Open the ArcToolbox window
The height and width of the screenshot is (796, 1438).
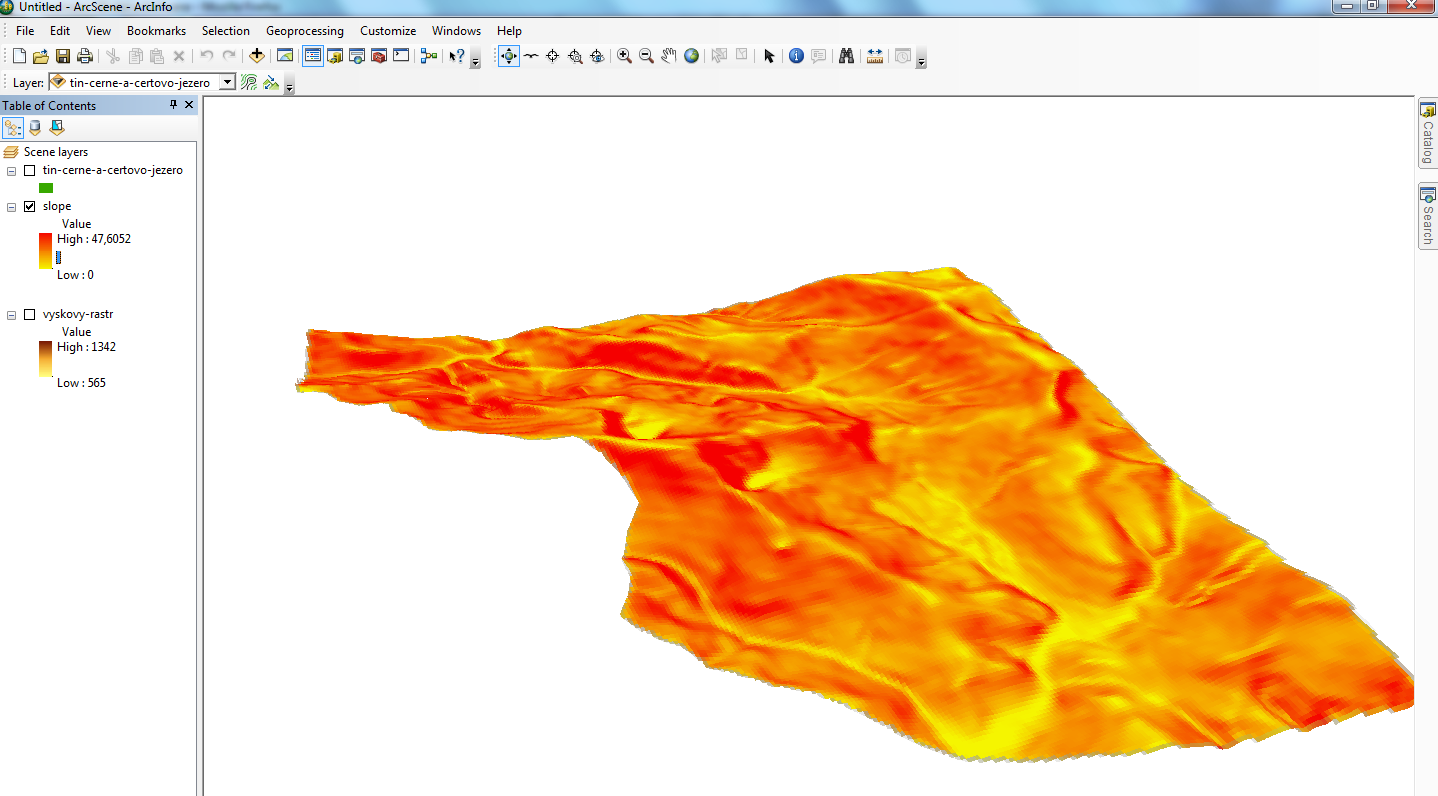pos(379,56)
